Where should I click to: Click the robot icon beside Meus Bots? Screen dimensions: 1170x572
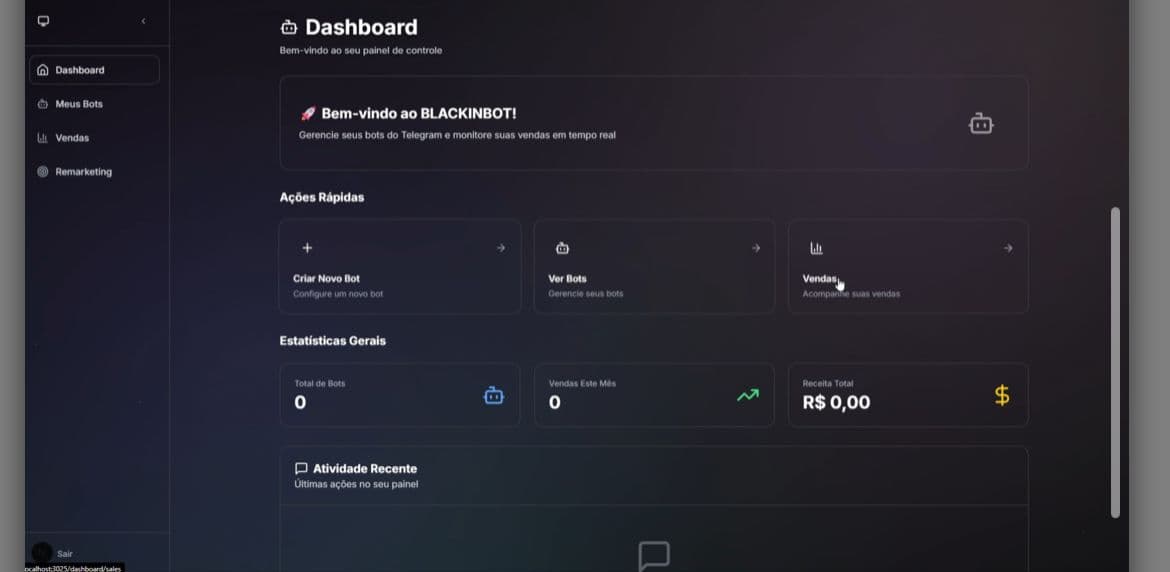pos(43,104)
